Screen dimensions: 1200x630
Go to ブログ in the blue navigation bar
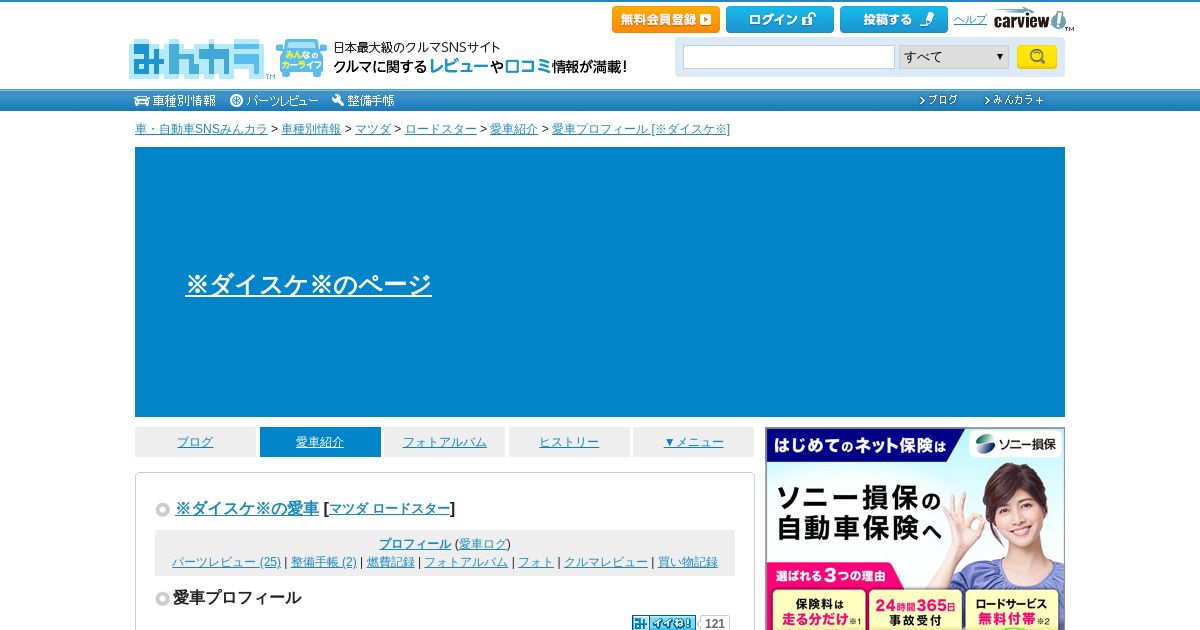coord(938,100)
